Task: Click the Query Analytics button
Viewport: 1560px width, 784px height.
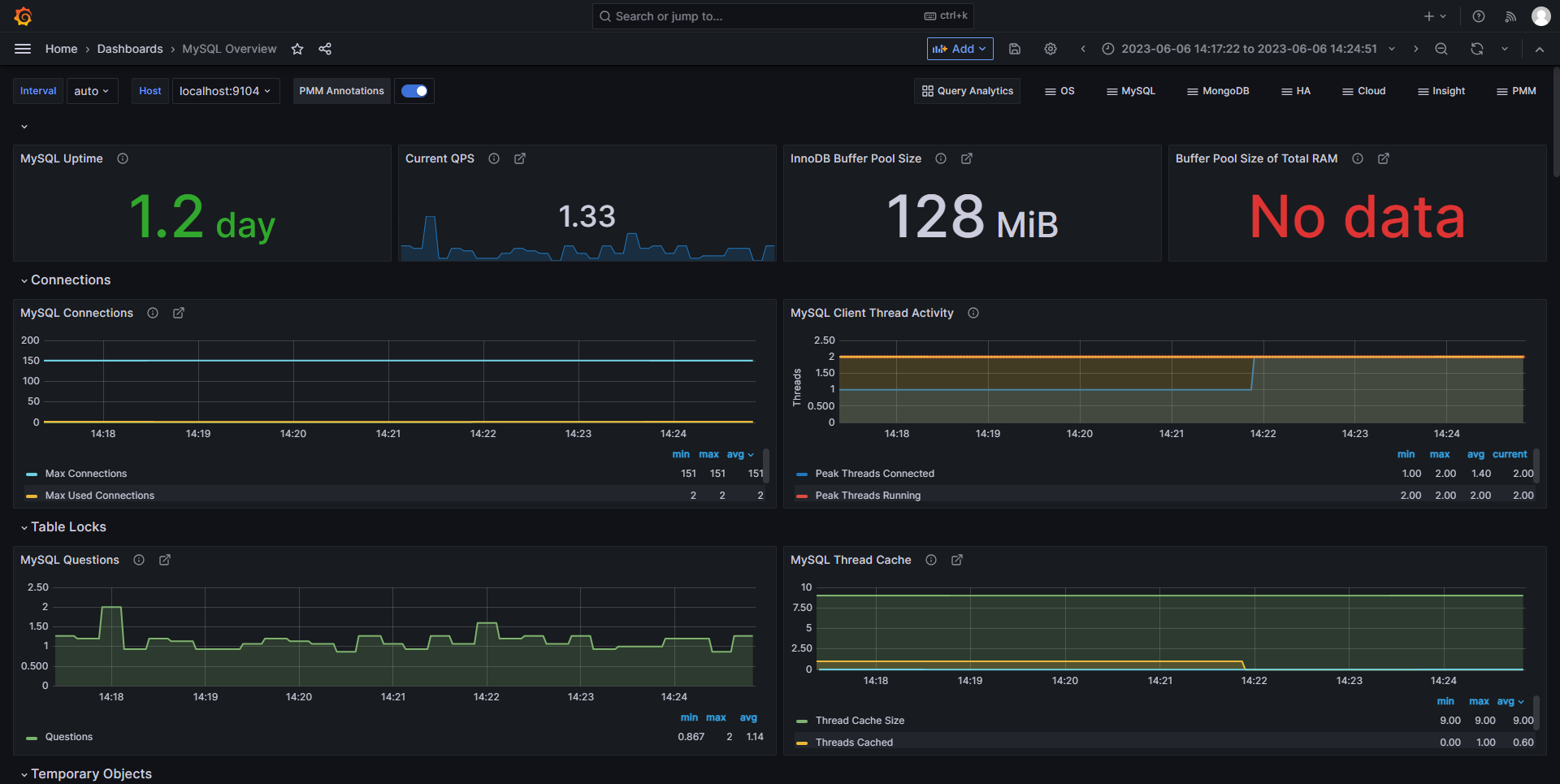Action: tap(967, 91)
